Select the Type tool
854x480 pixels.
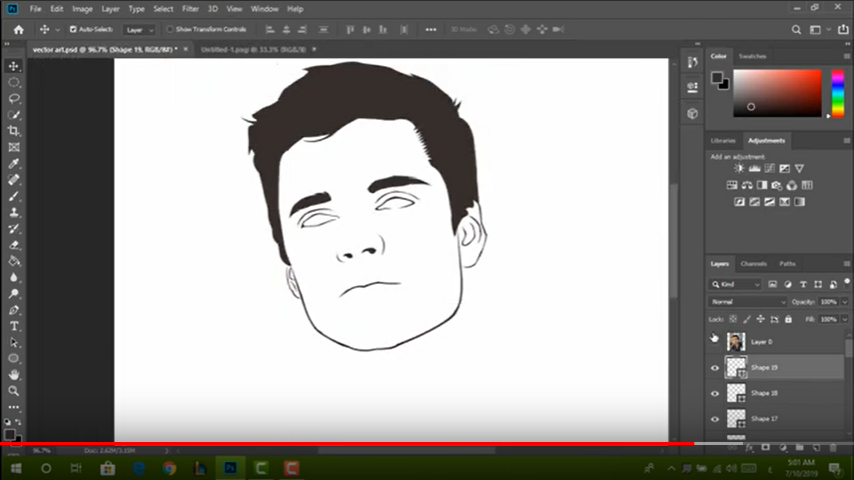(14, 326)
